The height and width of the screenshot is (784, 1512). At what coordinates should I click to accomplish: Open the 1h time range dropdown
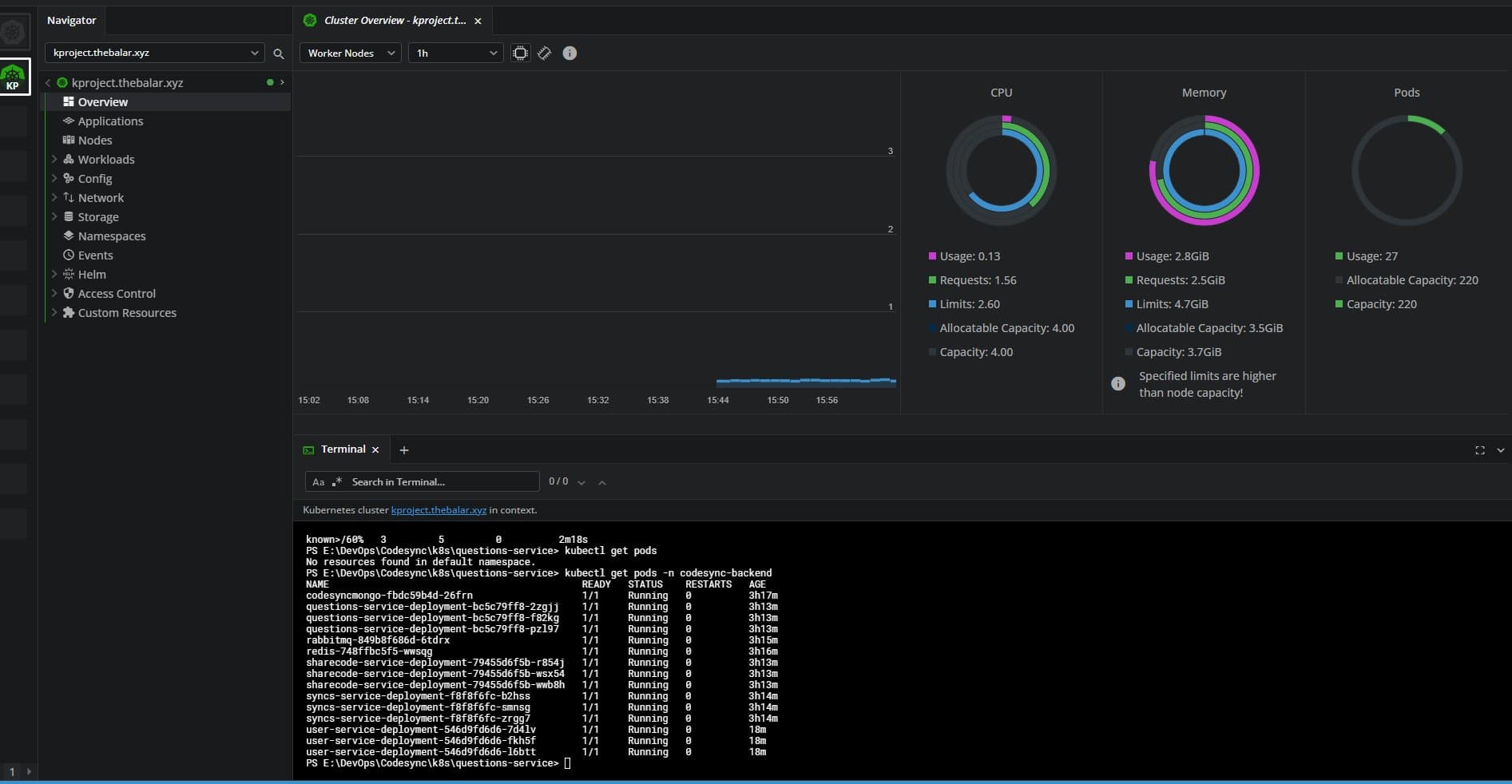coord(455,53)
